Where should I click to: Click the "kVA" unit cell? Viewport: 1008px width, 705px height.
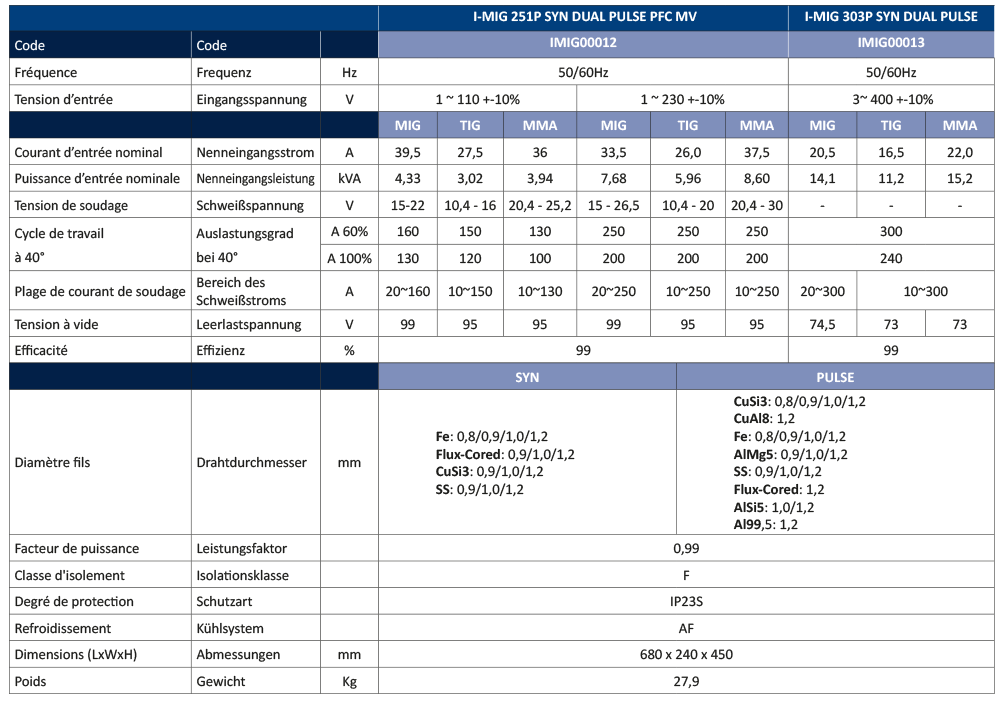click(349, 179)
